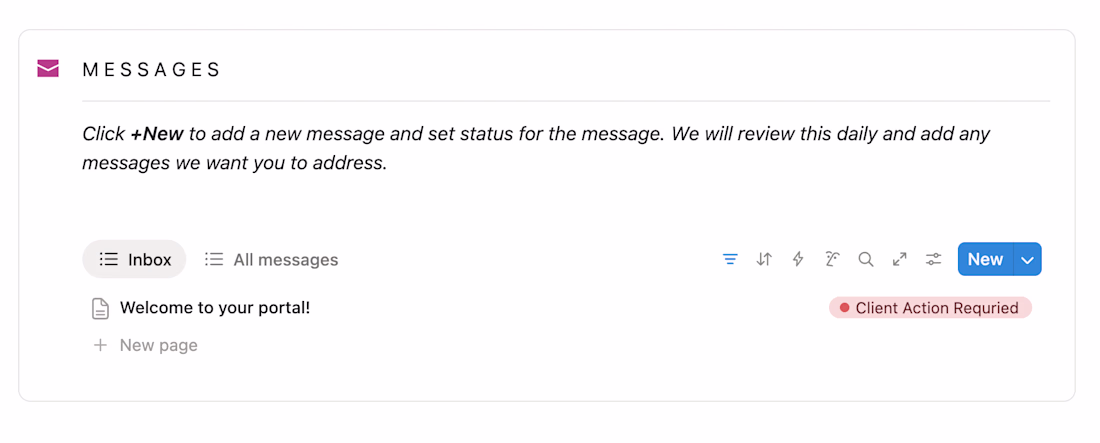Expand the New button dropdown arrow
This screenshot has height=443, width=1100.
[x=1028, y=260]
